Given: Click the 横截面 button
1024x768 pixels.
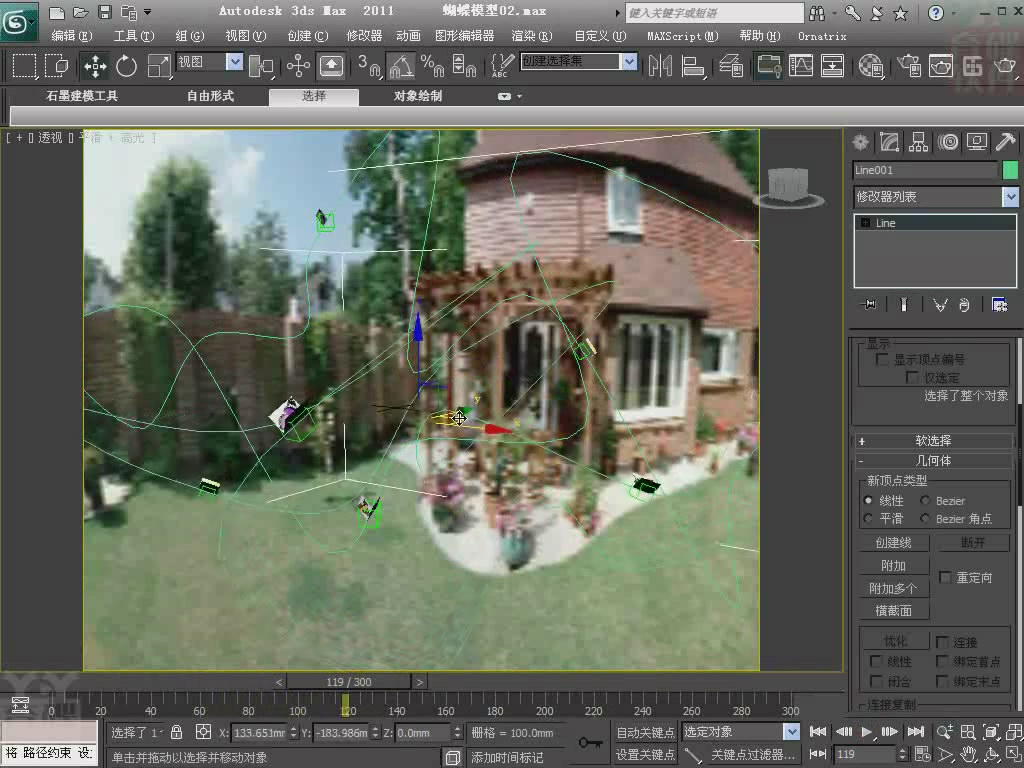Looking at the screenshot, I should (893, 611).
